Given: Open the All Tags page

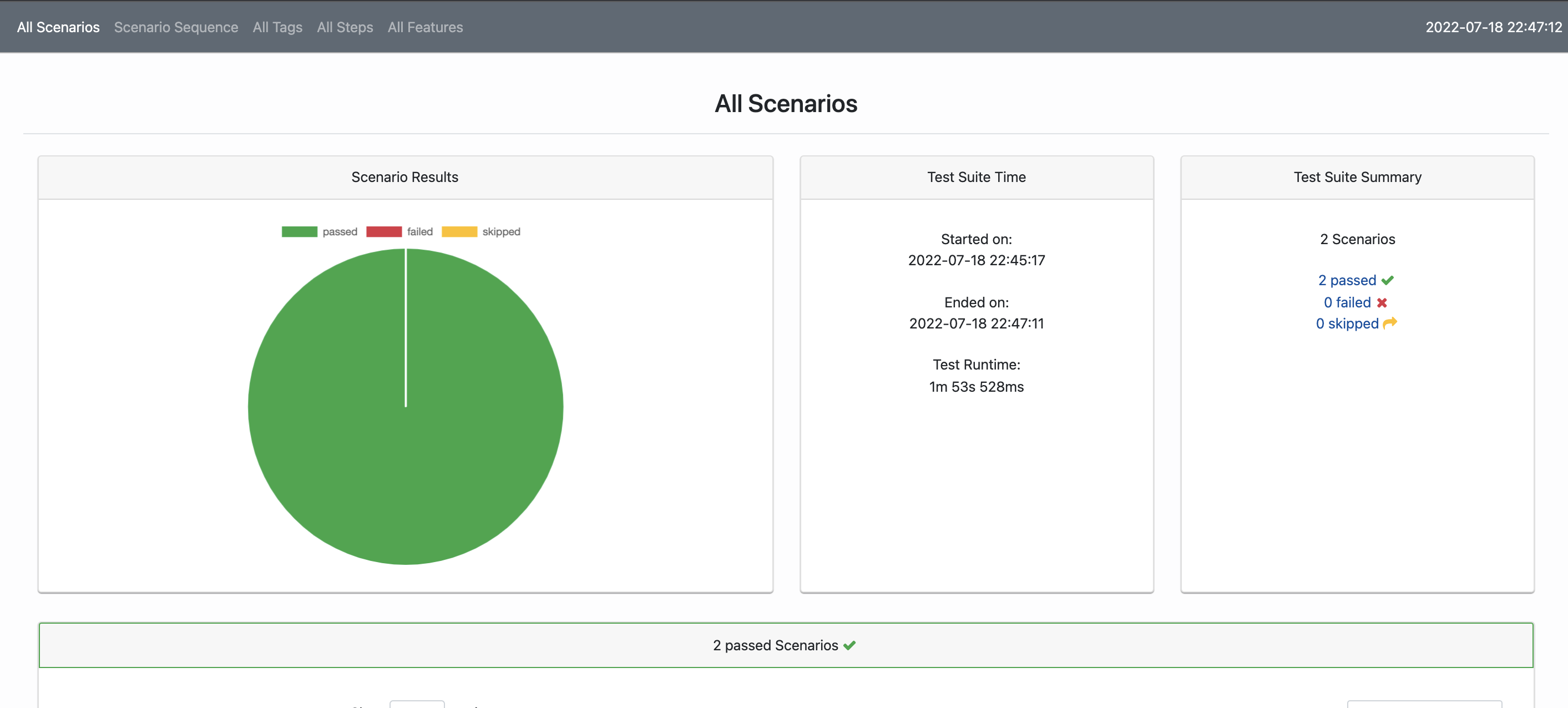Looking at the screenshot, I should click(277, 27).
